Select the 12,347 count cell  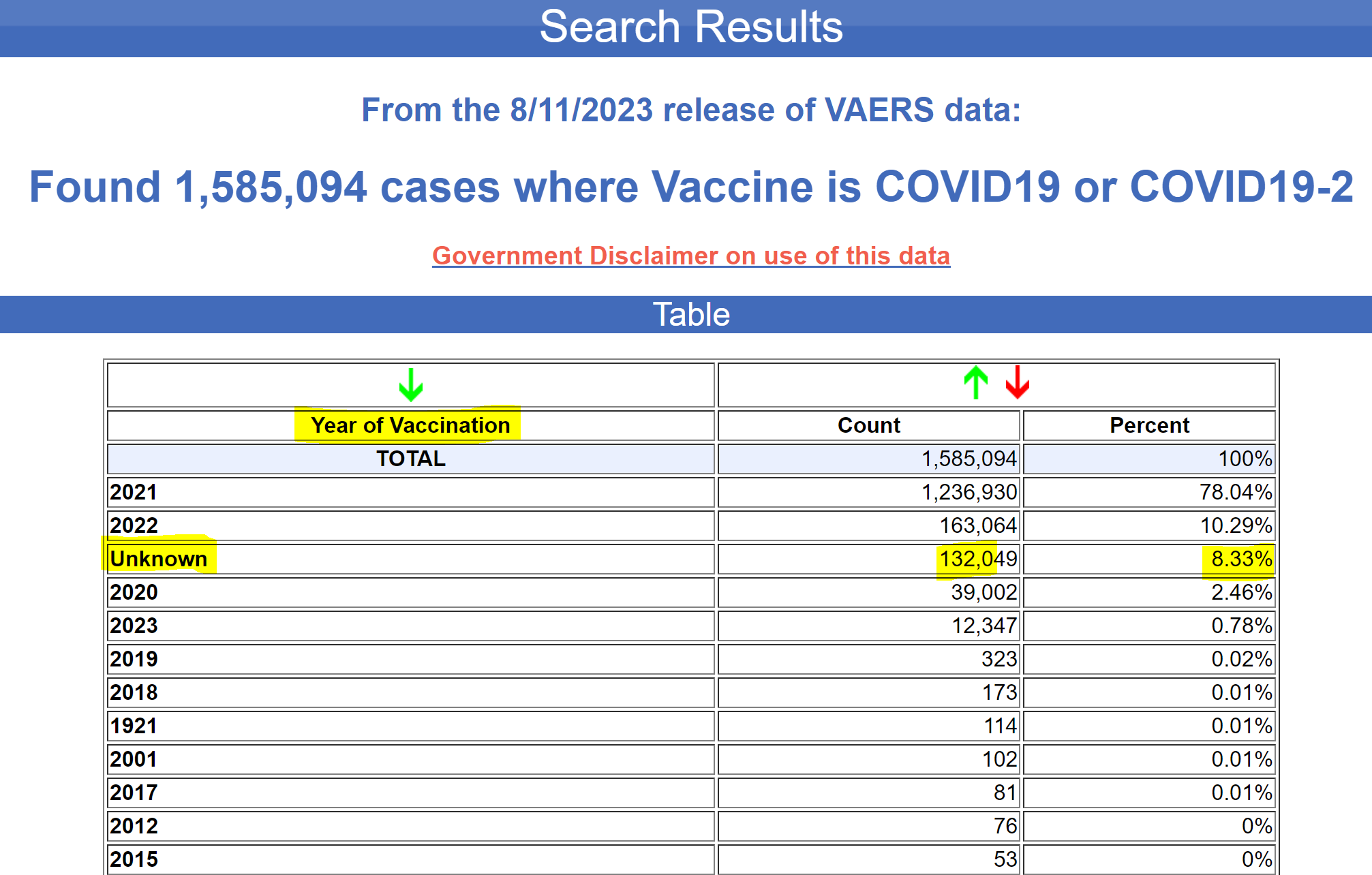click(869, 626)
